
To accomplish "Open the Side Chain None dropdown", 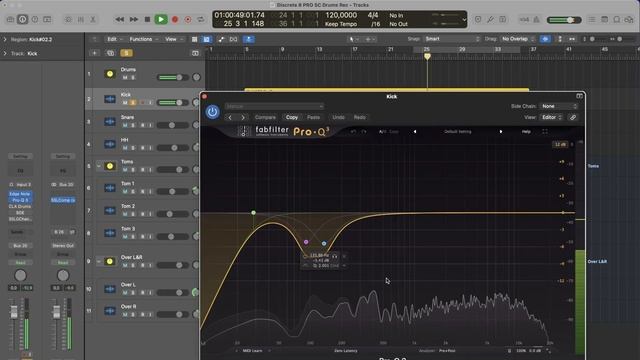I will point(559,106).
